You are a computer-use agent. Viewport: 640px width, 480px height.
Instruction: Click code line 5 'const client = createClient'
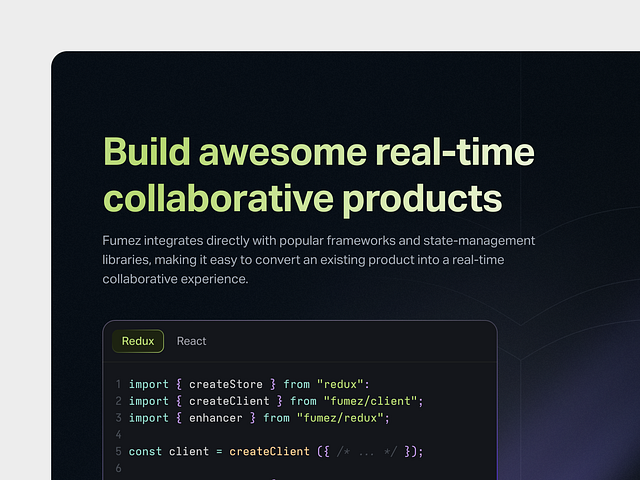(x=276, y=451)
